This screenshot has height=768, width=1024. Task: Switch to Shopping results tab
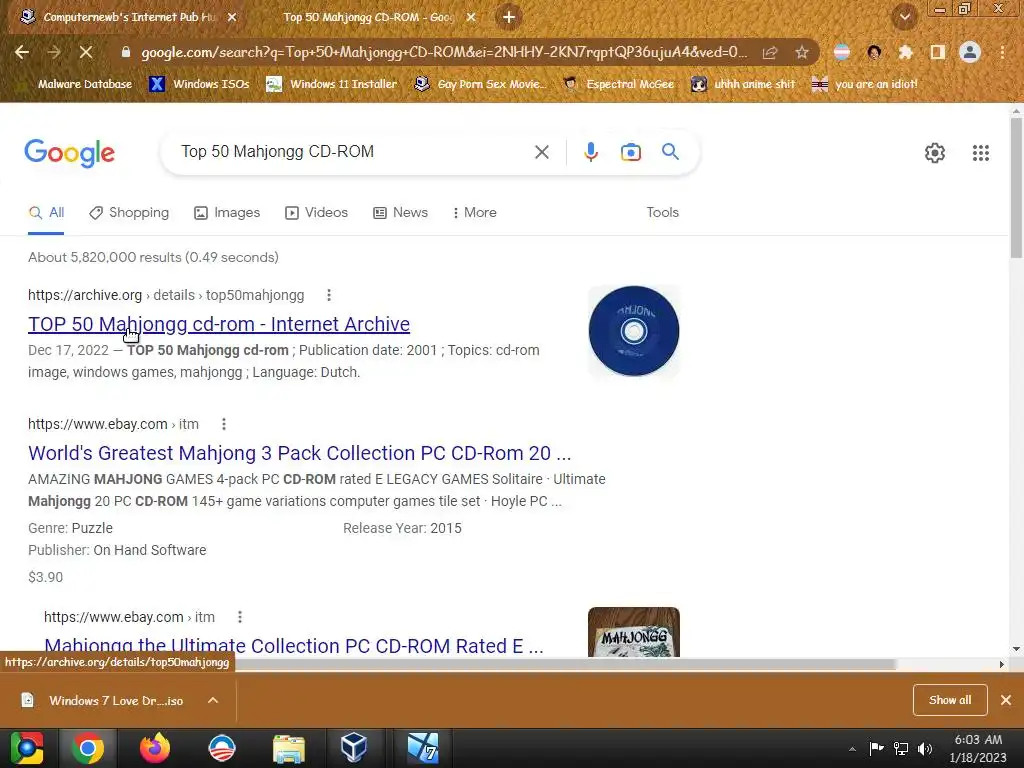coord(129,213)
